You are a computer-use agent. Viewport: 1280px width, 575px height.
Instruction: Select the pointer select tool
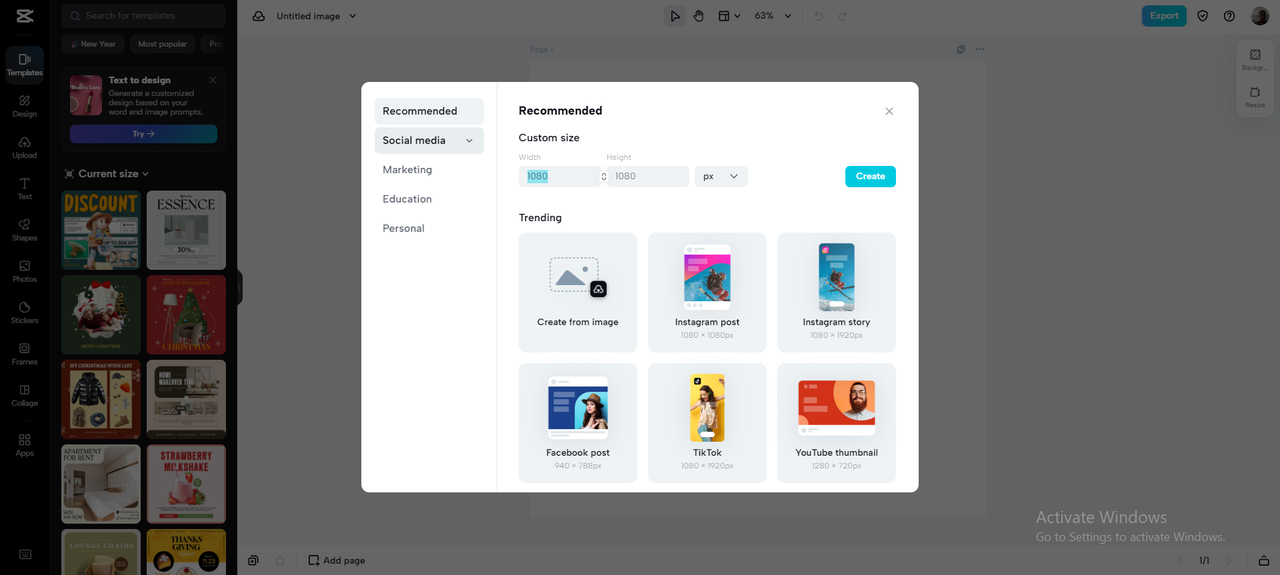[x=675, y=16]
